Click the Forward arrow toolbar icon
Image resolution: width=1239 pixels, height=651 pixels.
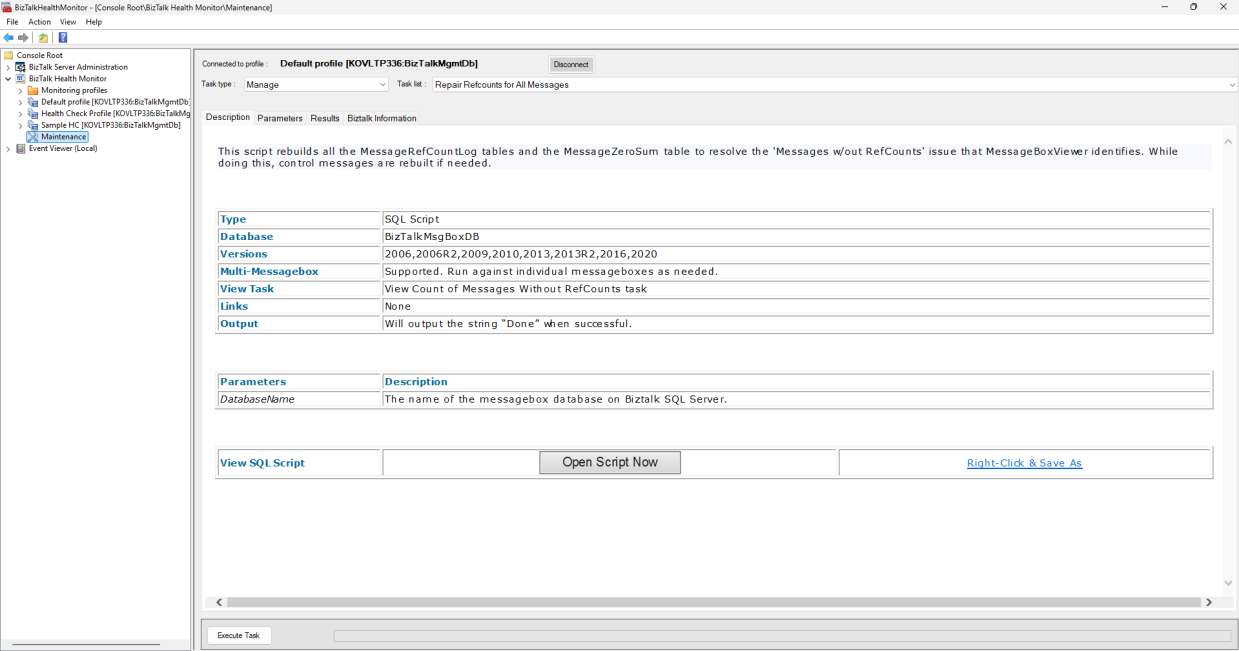point(23,38)
